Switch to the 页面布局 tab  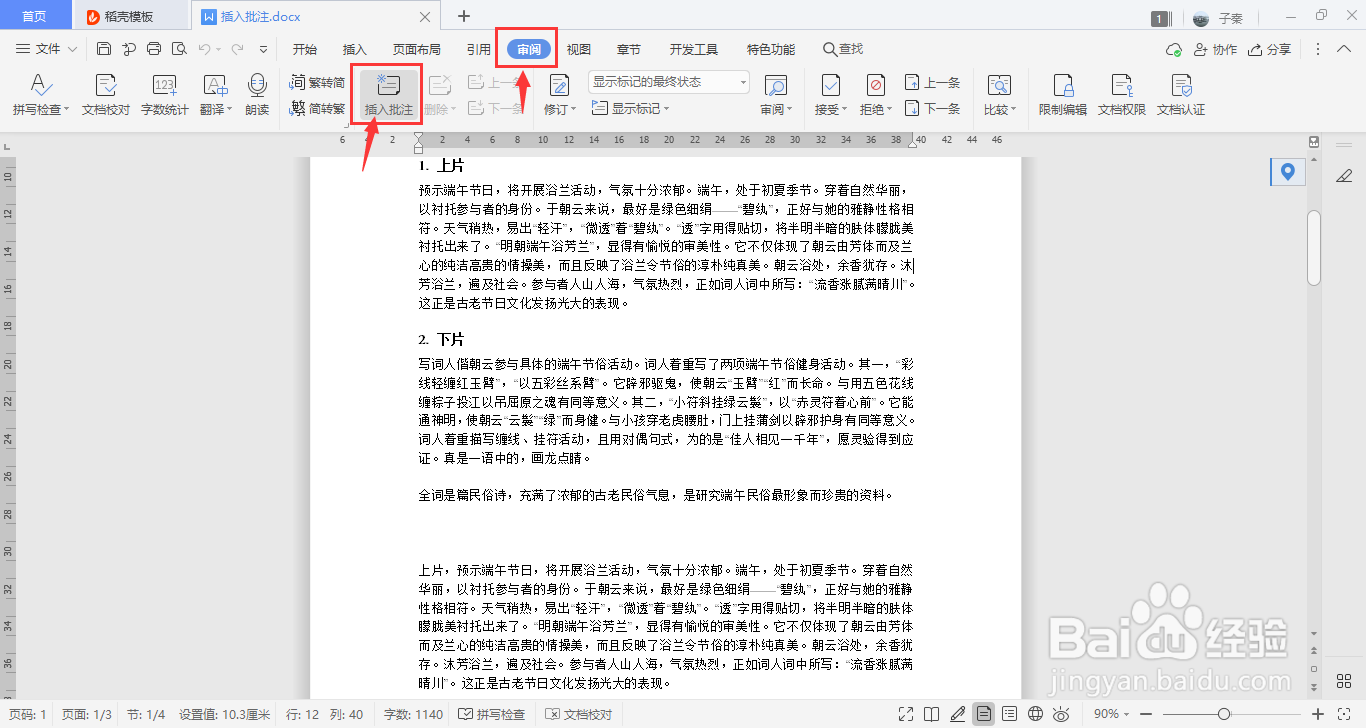417,49
